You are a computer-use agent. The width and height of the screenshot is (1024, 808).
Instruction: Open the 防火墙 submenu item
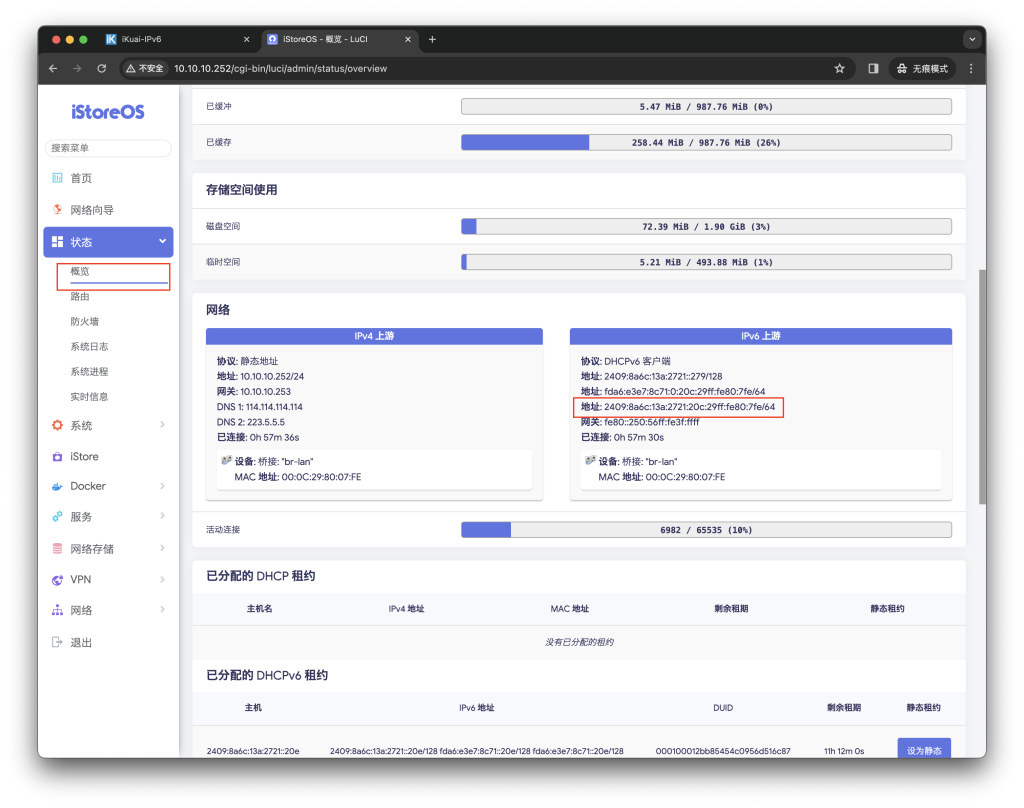[85, 321]
